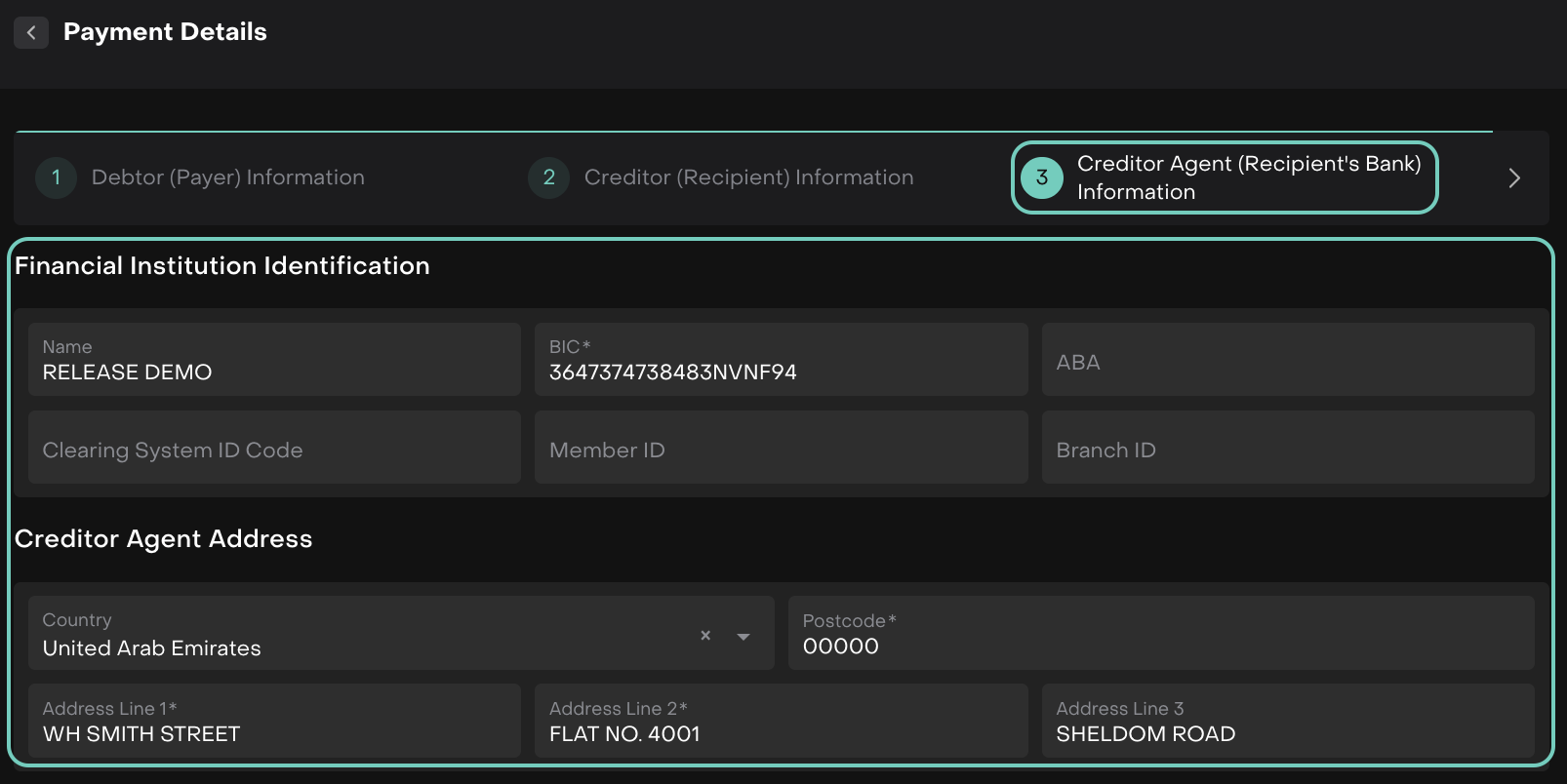Click the Clearing System ID Code field
Viewport: 1567px width, 784px height.
(274, 449)
